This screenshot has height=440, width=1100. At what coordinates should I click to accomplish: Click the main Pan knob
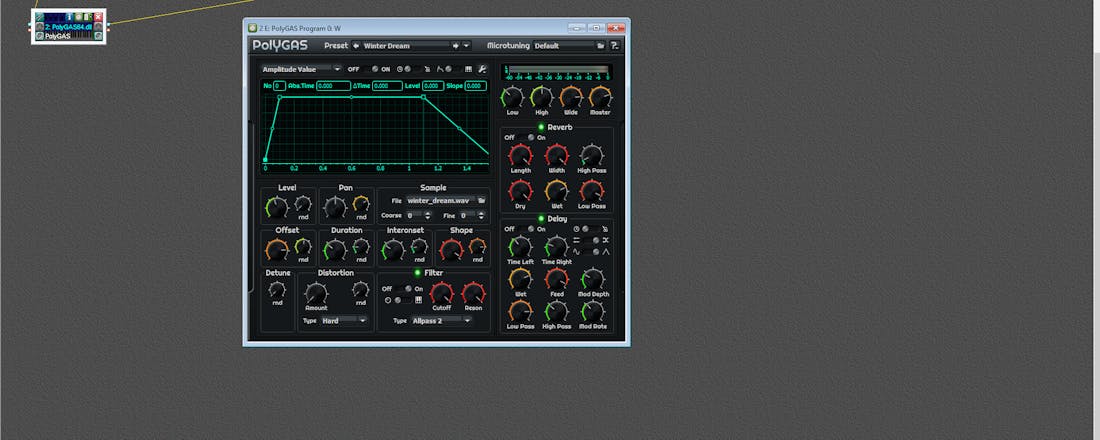335,207
